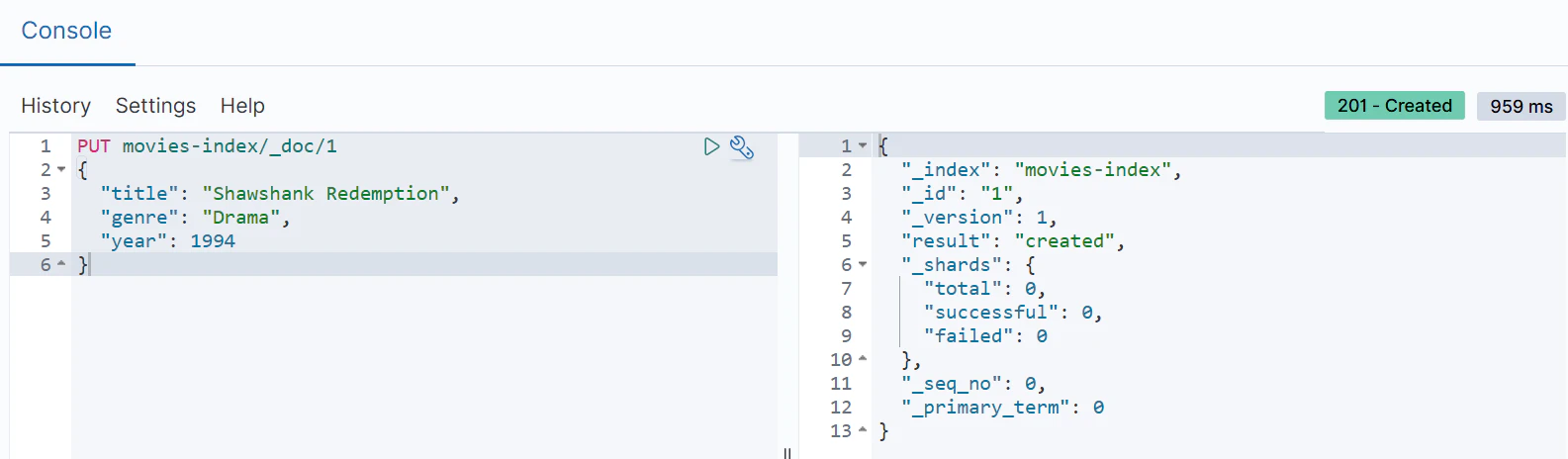The image size is (1568, 459).
Task: Open the wrench request options menu
Action: pos(742,147)
